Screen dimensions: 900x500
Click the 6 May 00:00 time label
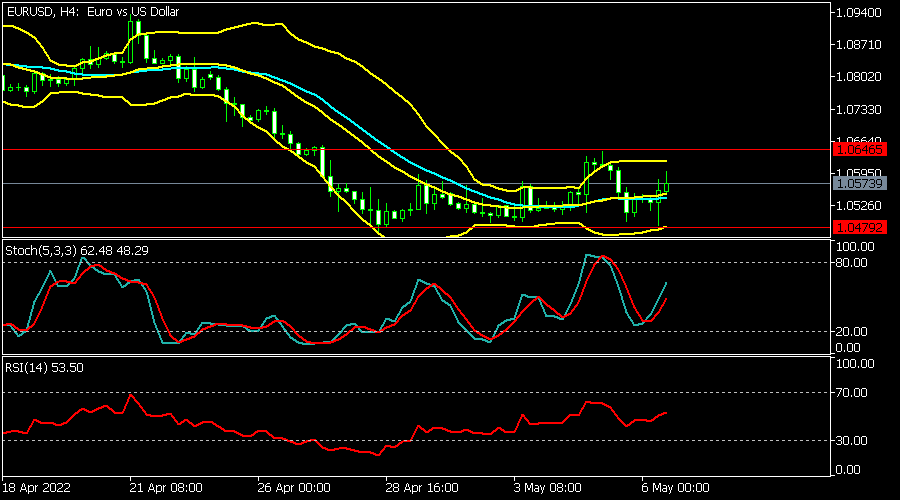pos(676,488)
